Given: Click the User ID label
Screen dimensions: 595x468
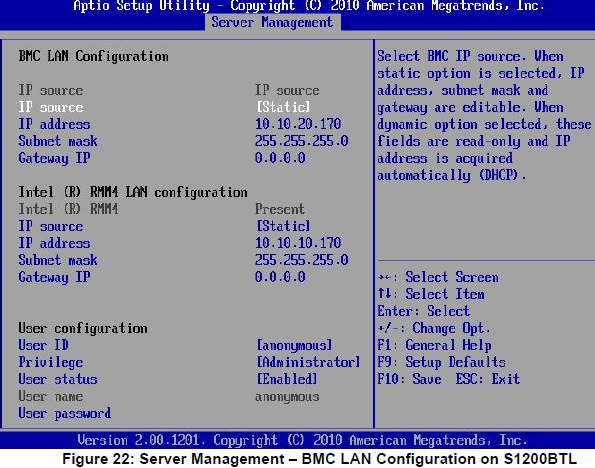Looking at the screenshot, I should (43, 345).
